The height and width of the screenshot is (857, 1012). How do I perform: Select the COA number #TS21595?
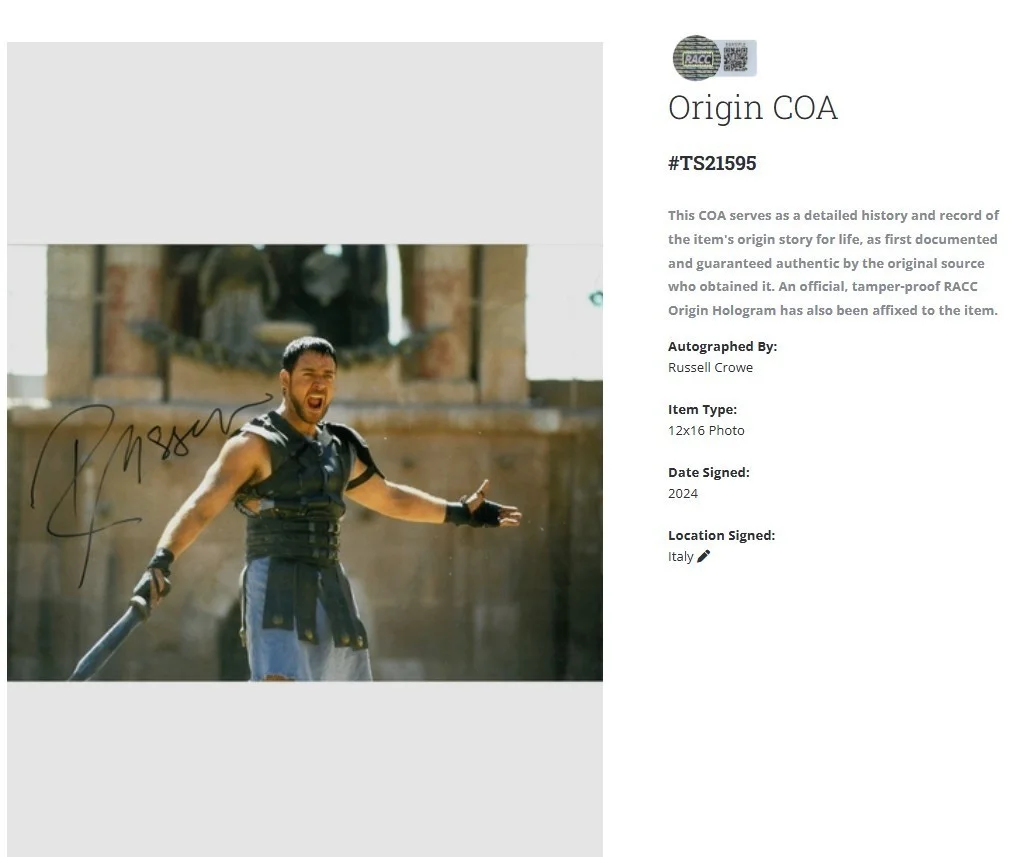[712, 163]
